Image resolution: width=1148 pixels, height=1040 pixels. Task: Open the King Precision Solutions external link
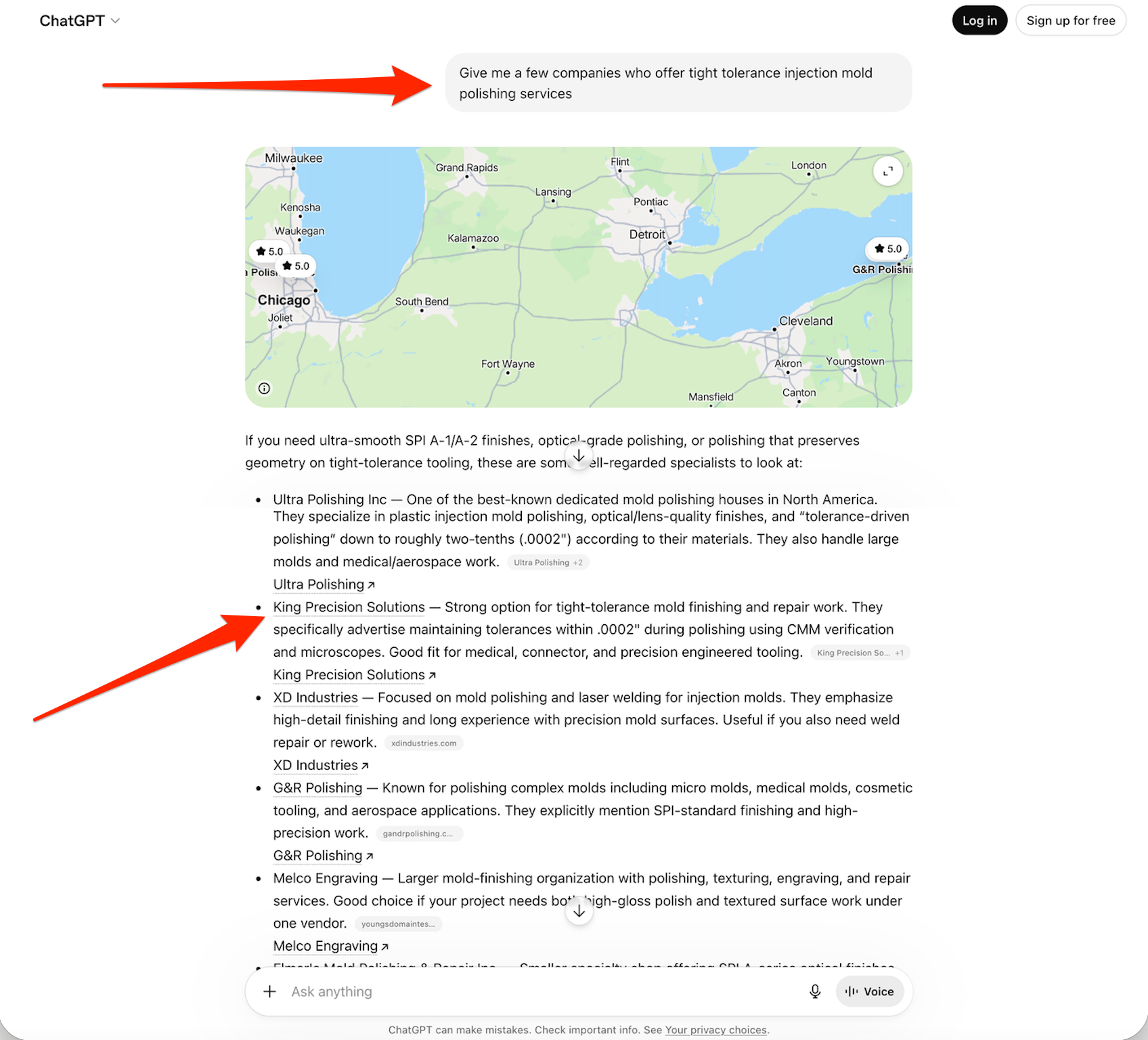pyautogui.click(x=354, y=675)
